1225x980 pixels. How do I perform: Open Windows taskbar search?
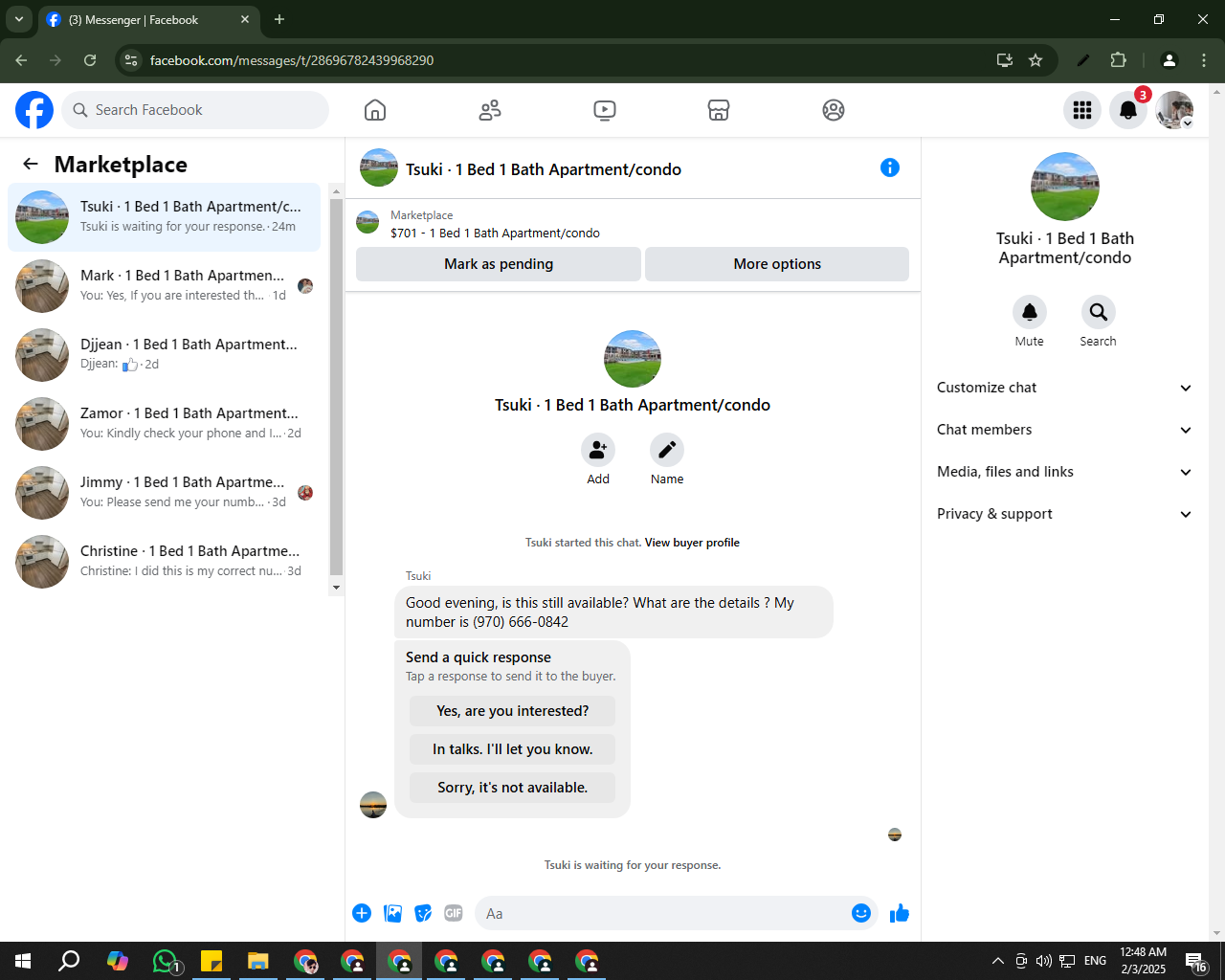[x=69, y=961]
